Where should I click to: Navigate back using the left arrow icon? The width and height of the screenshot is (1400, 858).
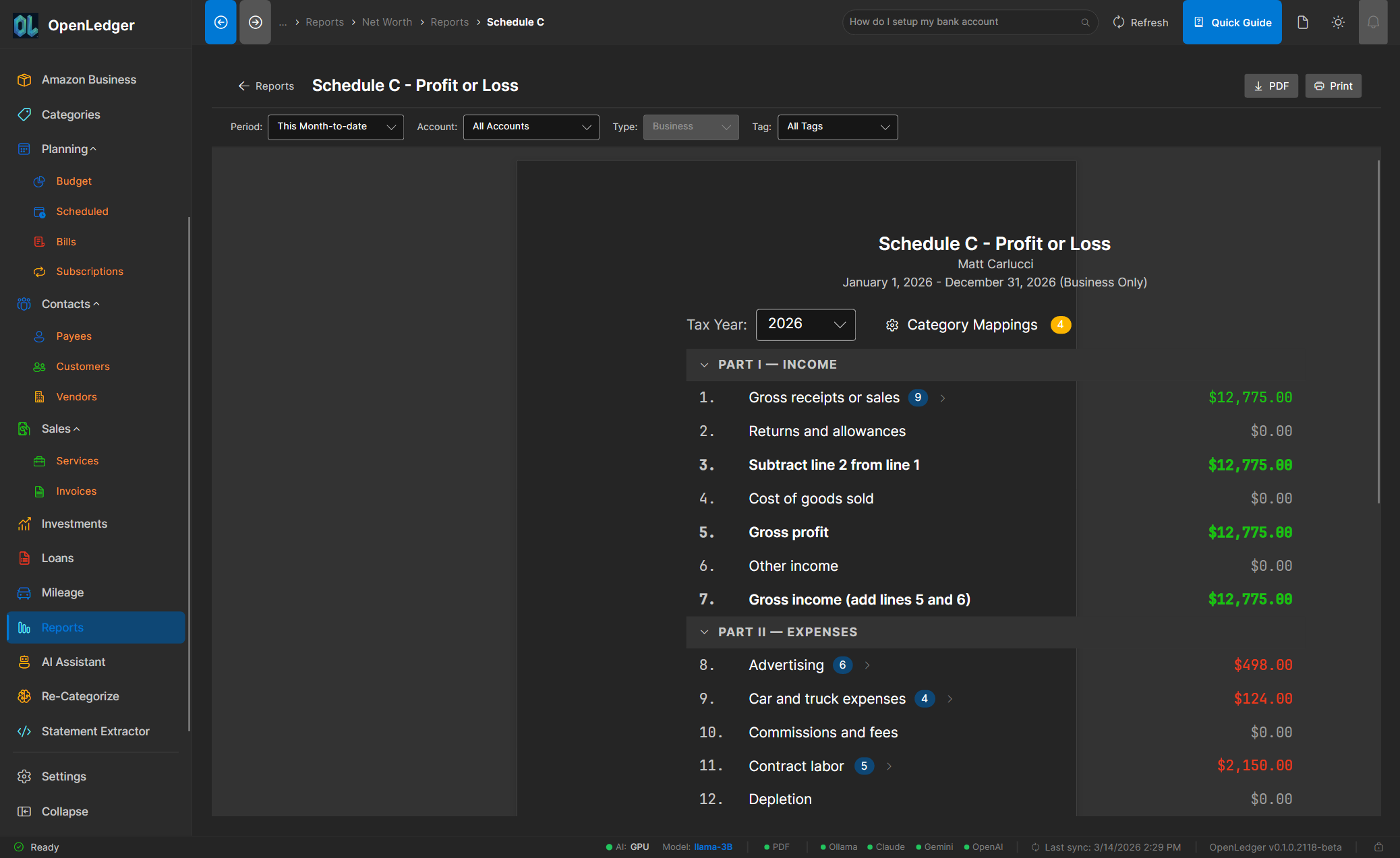220,22
